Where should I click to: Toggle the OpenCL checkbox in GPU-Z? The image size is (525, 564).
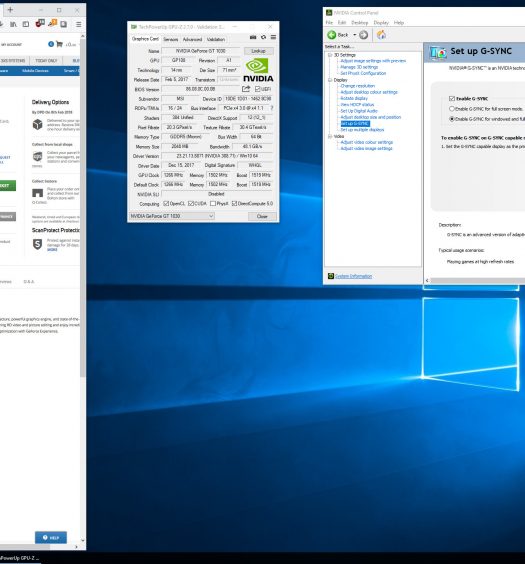pos(166,204)
